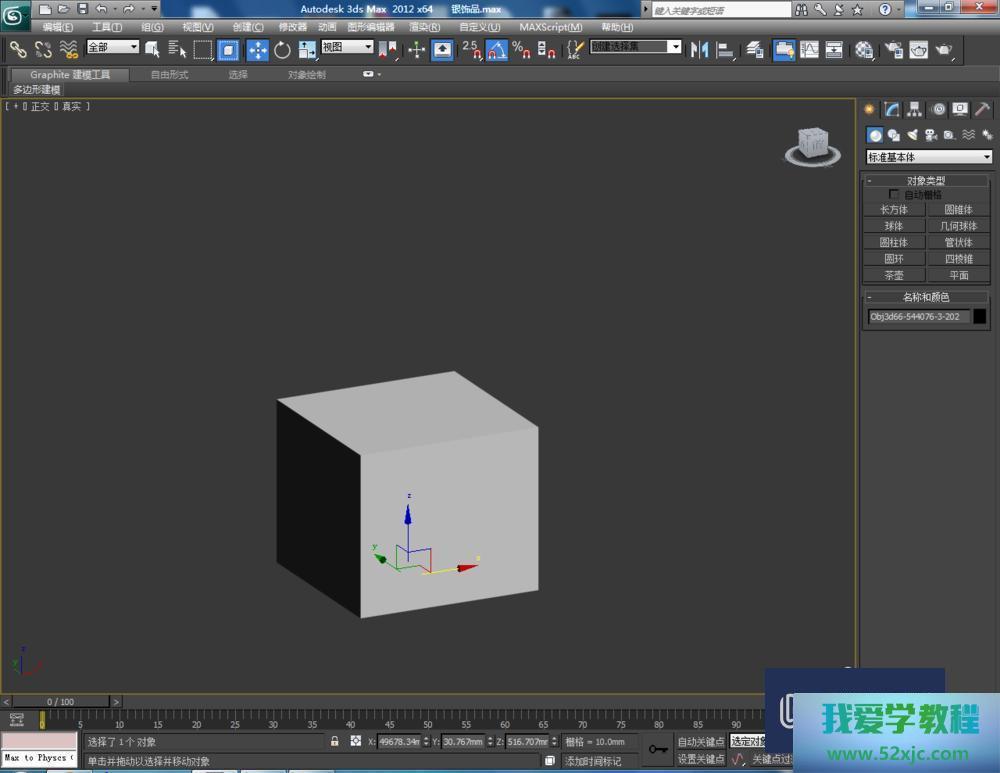This screenshot has height=773, width=1000.
Task: Click the Select and Link chain icon
Action: pos(18,49)
